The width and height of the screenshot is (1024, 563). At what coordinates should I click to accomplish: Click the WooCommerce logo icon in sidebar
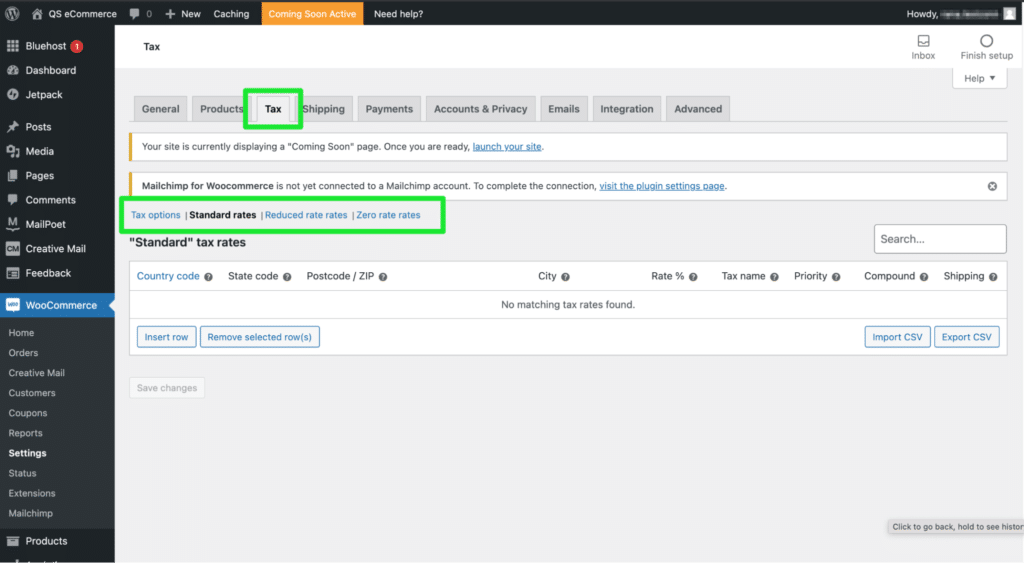[x=12, y=305]
